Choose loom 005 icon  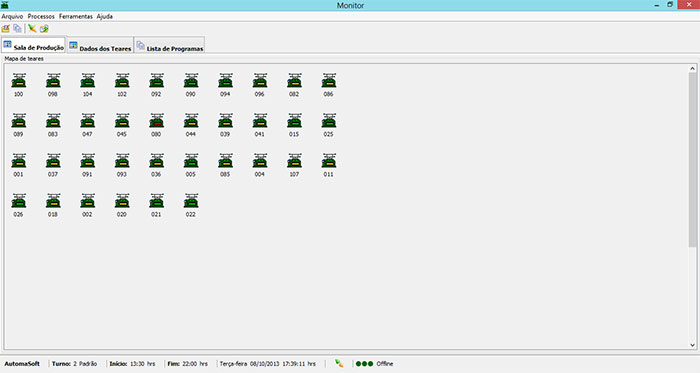pyautogui.click(x=191, y=161)
